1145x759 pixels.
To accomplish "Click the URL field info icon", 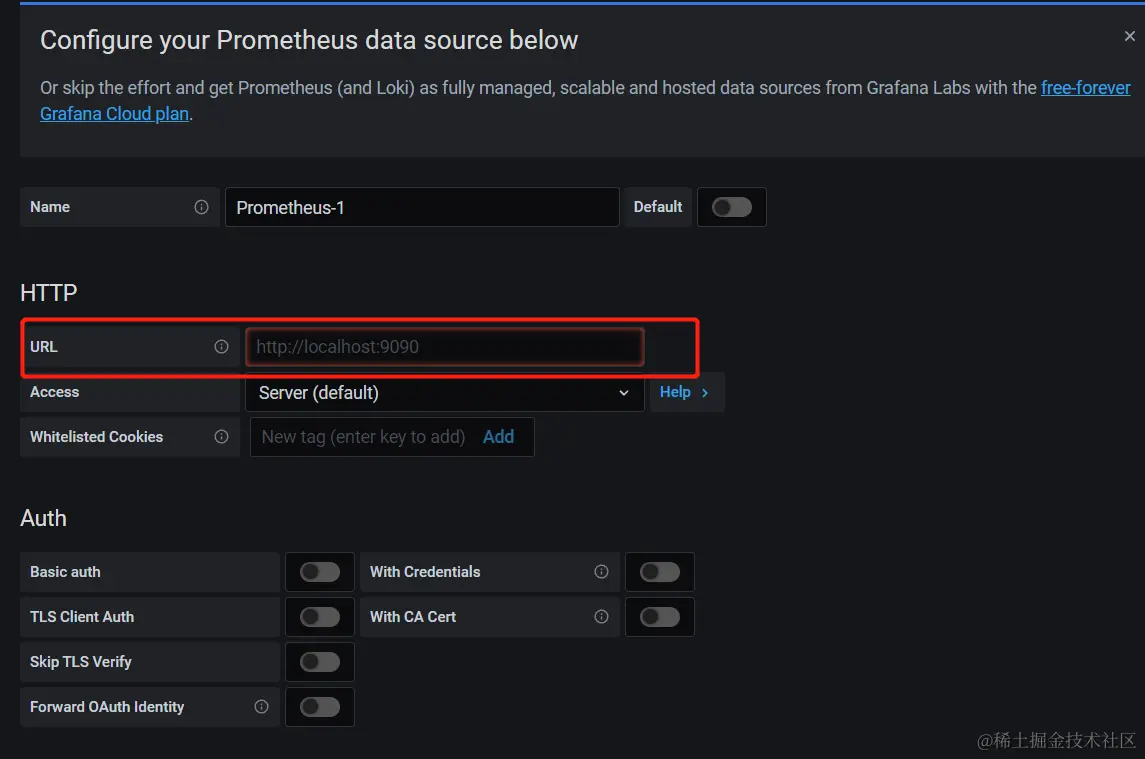I will (221, 347).
